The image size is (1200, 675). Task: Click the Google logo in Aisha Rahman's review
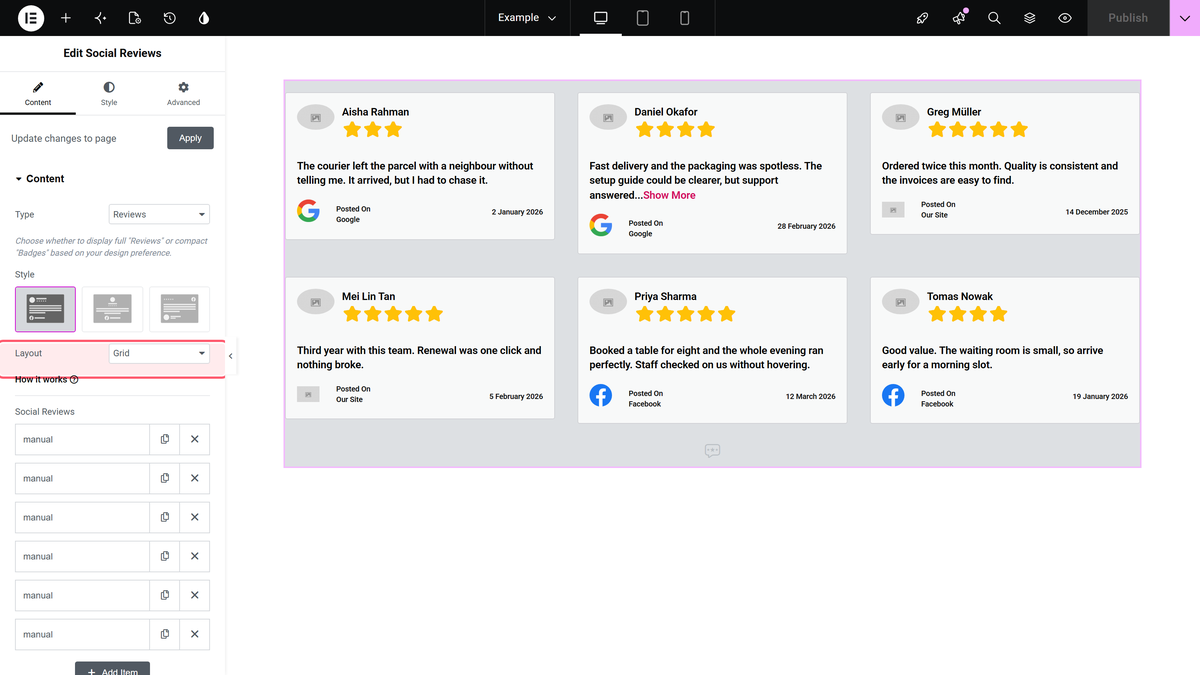308,211
